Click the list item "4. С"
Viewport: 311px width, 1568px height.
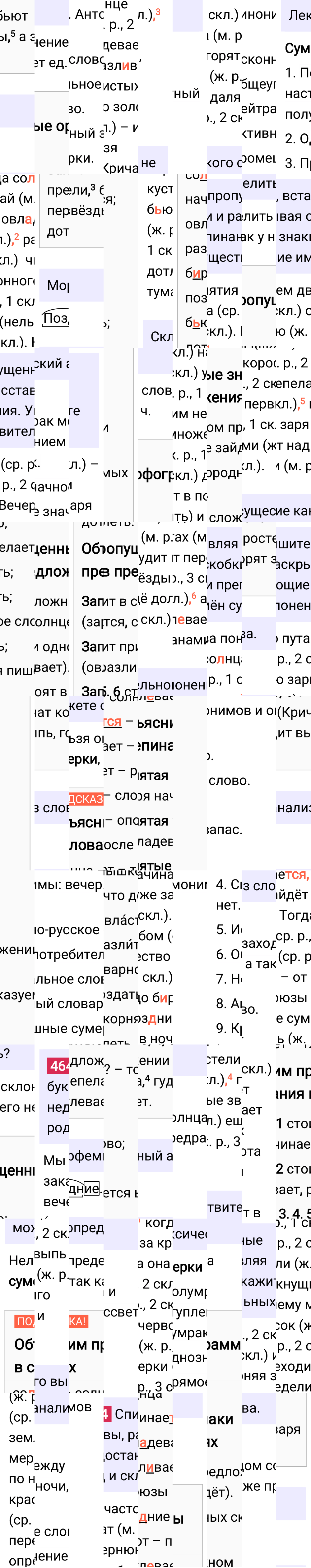(229, 884)
